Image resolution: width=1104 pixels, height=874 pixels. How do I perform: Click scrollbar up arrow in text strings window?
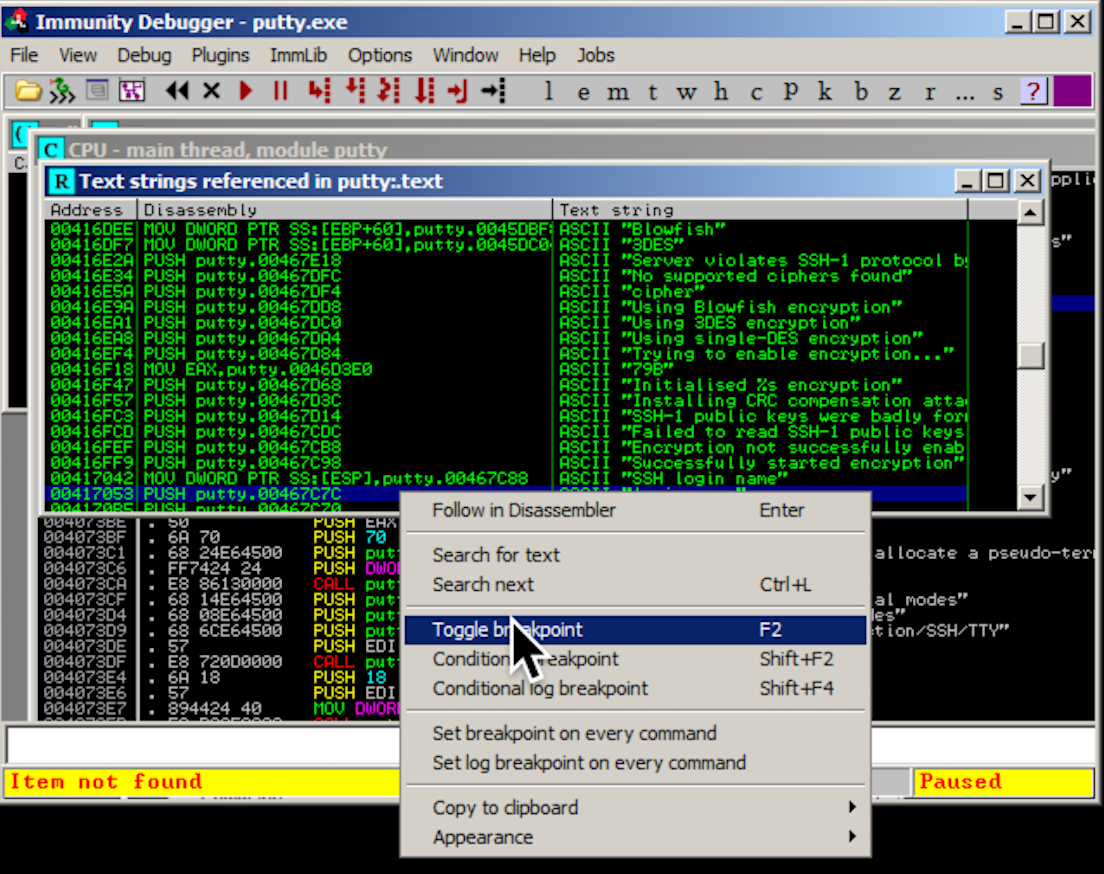pos(1030,212)
